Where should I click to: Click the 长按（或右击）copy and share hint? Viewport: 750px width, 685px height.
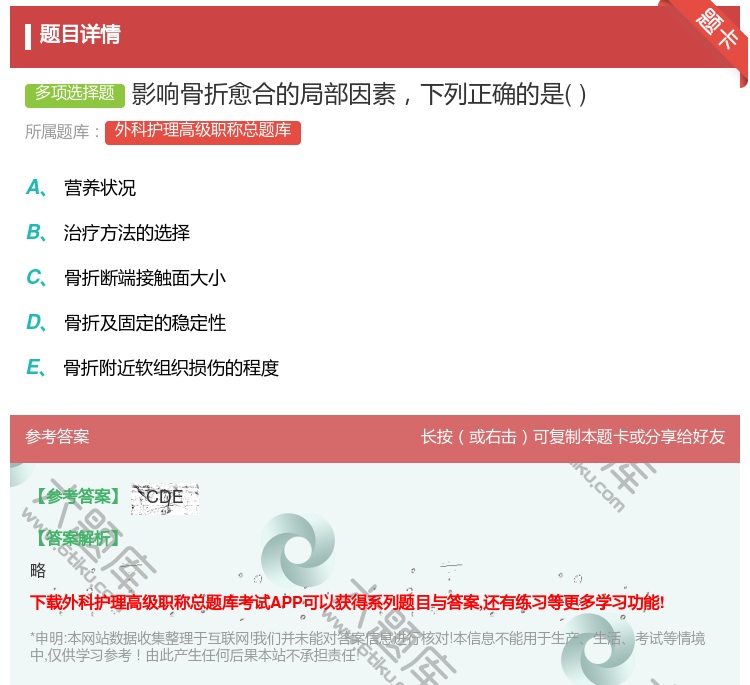pyautogui.click(x=572, y=437)
